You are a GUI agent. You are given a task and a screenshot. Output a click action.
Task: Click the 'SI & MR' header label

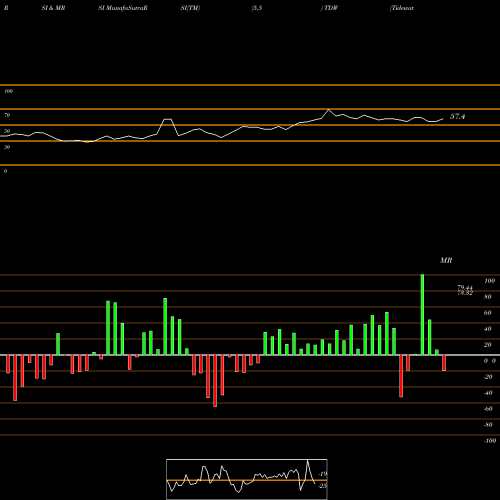pos(53,8)
